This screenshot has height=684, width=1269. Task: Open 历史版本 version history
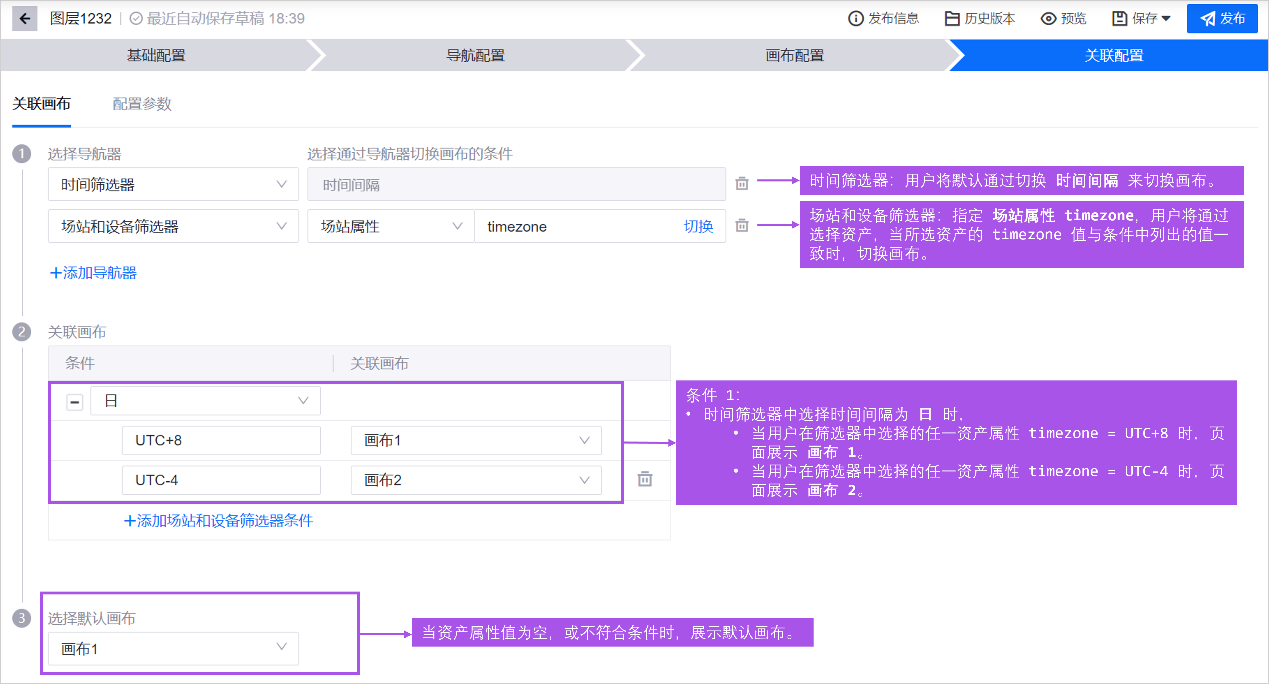(x=979, y=18)
